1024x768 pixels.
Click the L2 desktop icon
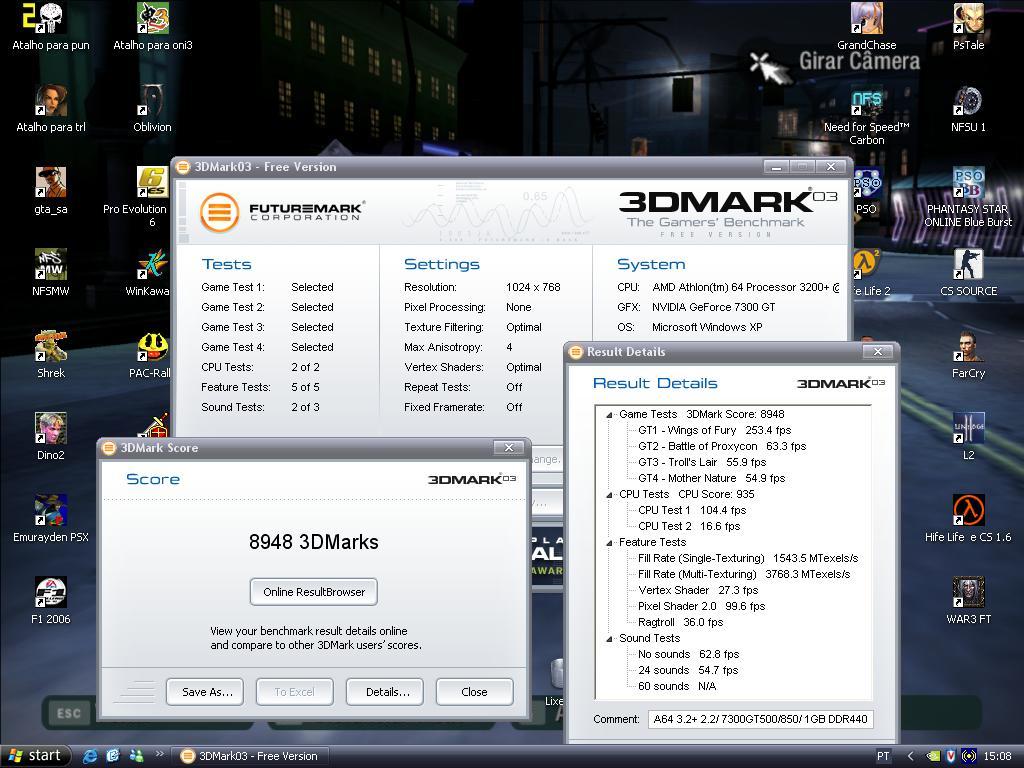point(968,437)
